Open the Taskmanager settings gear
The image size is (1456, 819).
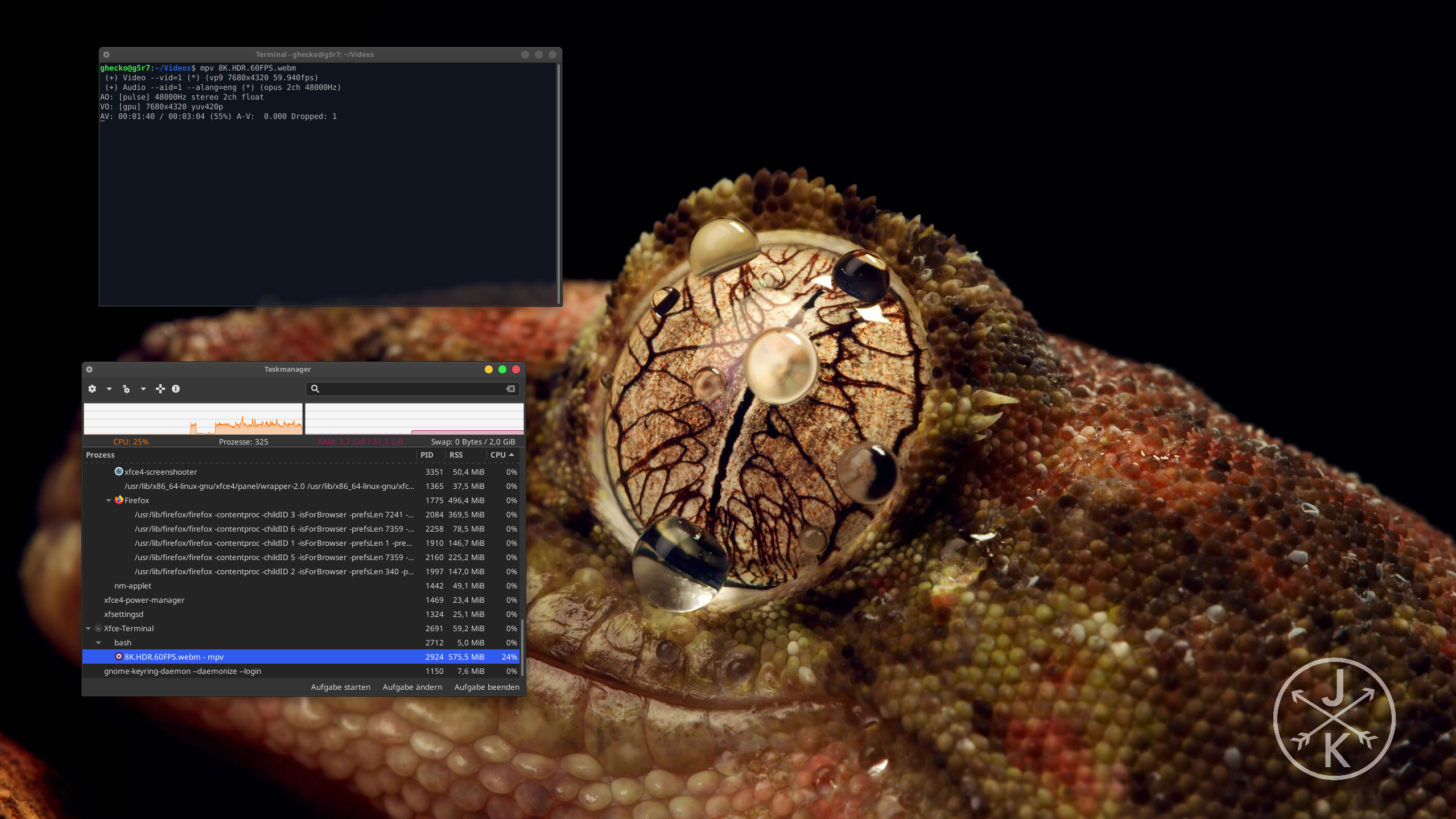pyautogui.click(x=92, y=389)
